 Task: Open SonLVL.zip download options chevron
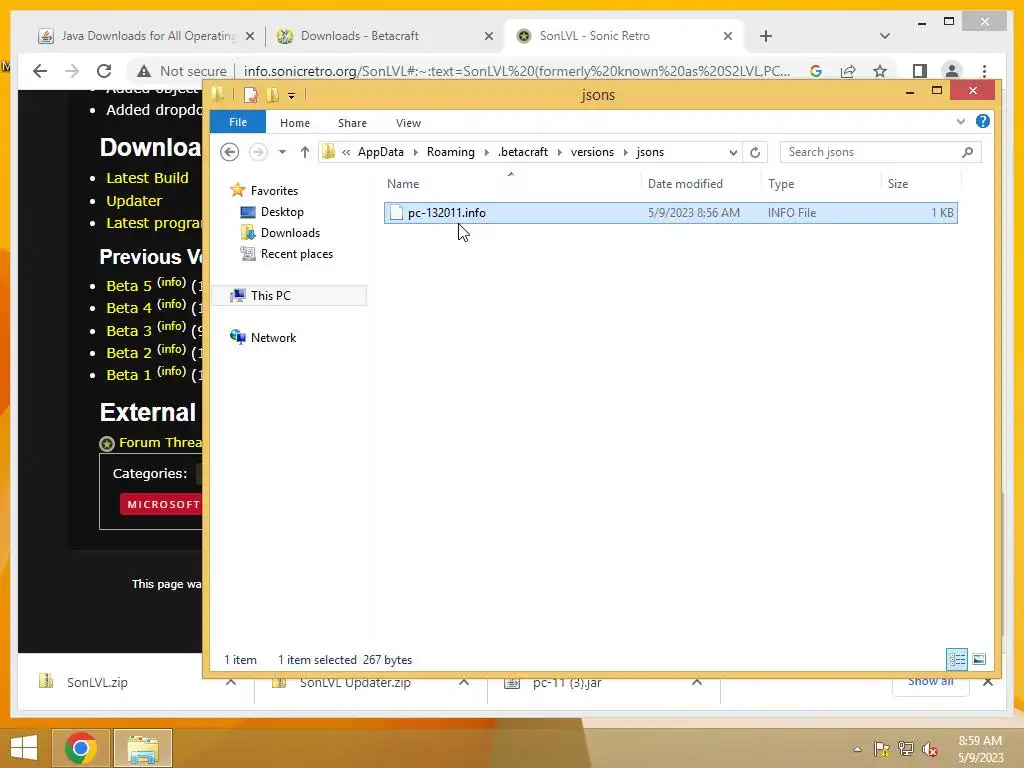tap(231, 682)
